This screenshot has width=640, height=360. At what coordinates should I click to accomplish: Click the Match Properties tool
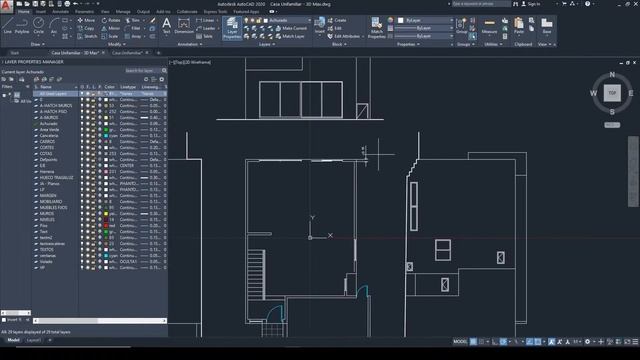[x=376, y=28]
